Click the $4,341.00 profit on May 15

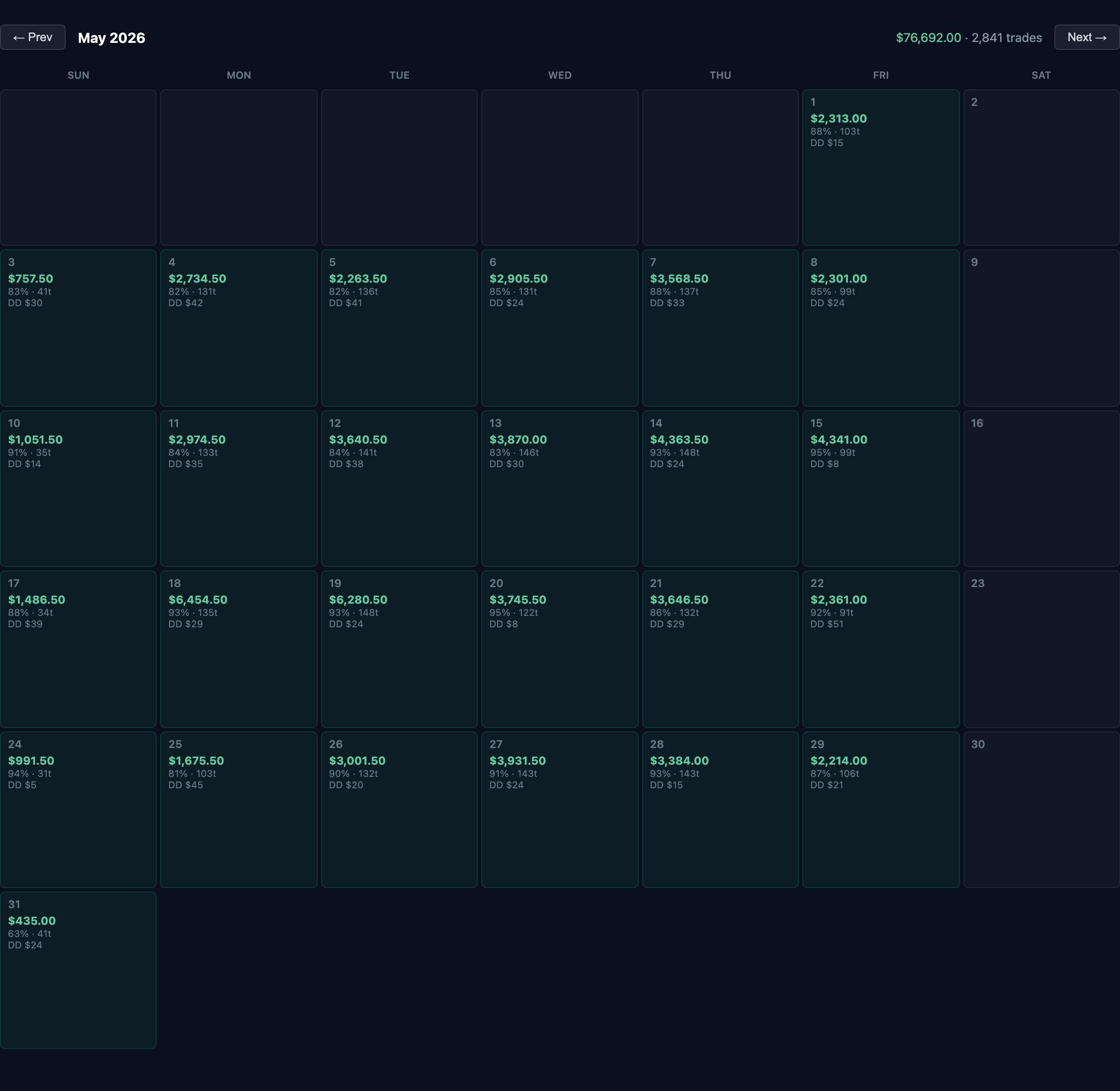[x=839, y=440]
